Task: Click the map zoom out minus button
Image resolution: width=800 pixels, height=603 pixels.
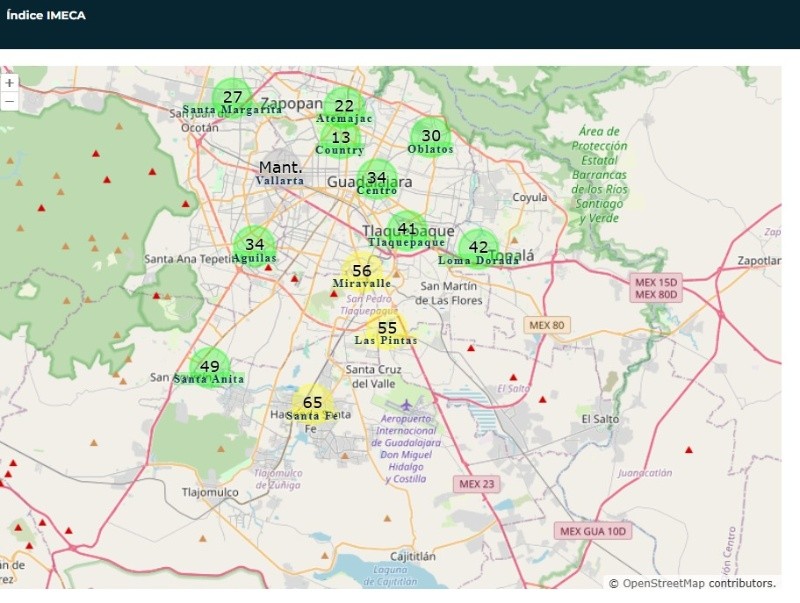Action: 9,101
